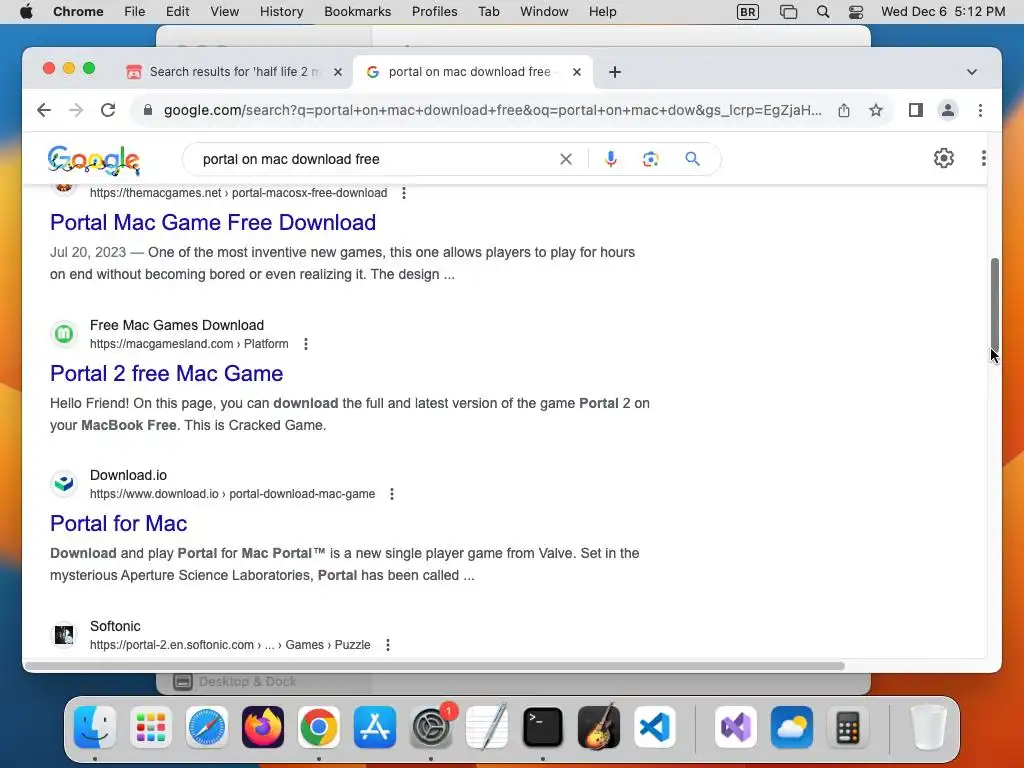The height and width of the screenshot is (768, 1024).
Task: Launch Safari from the Dock
Action: click(207, 727)
